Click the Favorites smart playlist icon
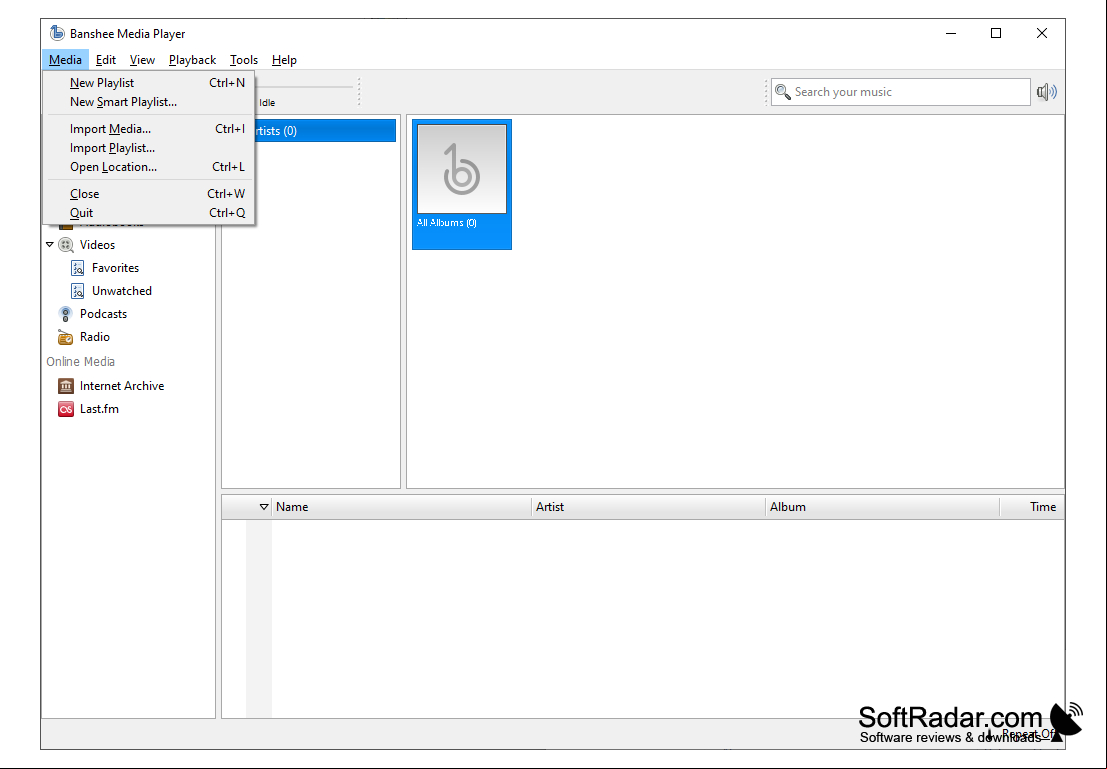Screen dimensions: 1107x769 click(x=78, y=268)
